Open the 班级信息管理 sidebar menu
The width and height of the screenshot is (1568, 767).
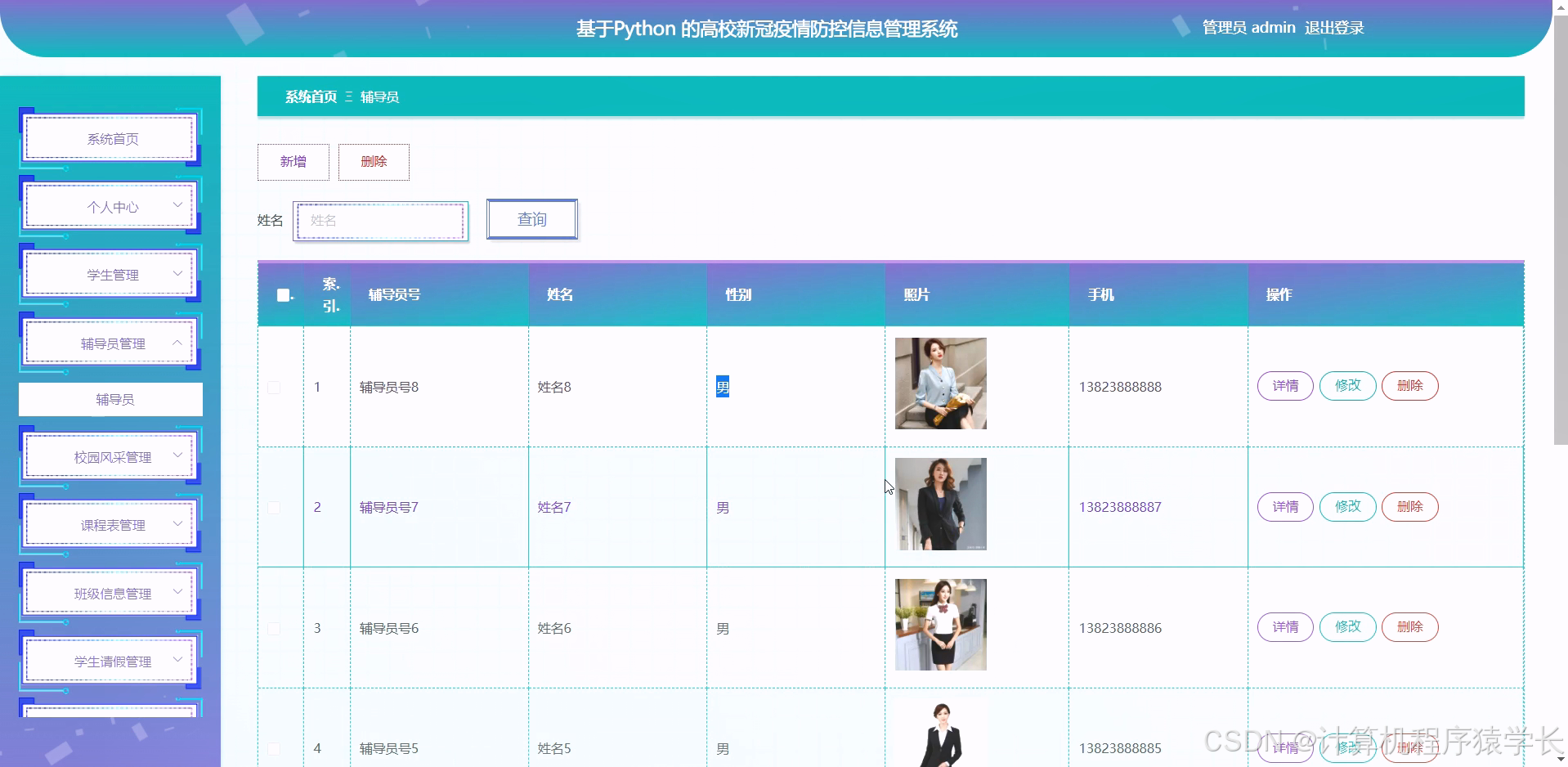pyautogui.click(x=110, y=593)
